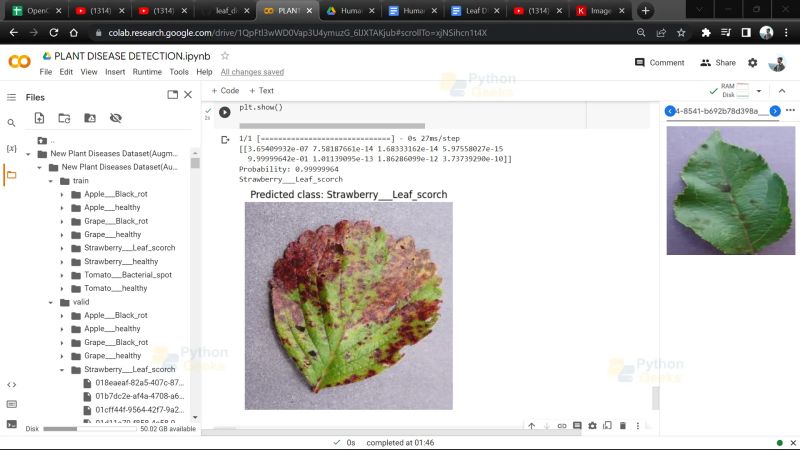Open the View menu
This screenshot has height=450, width=800.
[89, 72]
